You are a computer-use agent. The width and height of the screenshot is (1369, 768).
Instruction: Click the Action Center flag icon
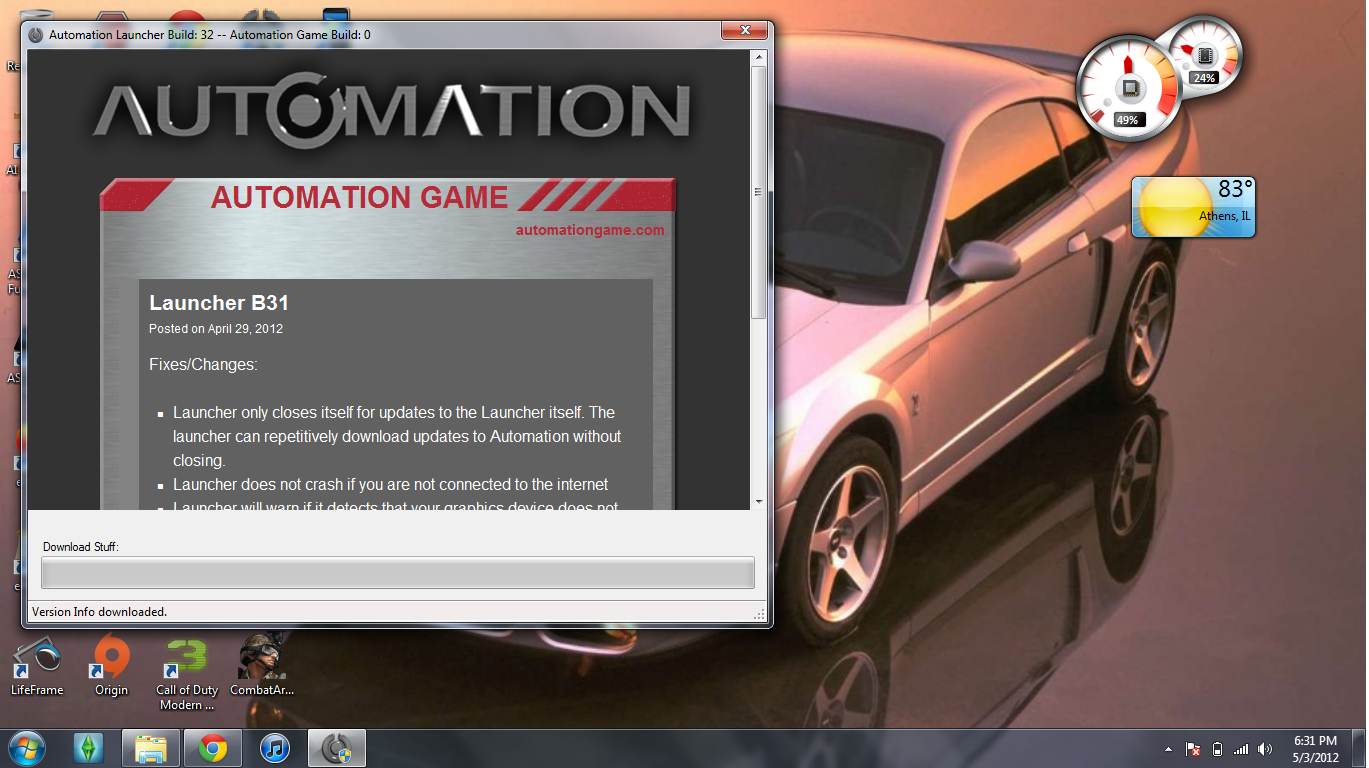[1193, 749]
